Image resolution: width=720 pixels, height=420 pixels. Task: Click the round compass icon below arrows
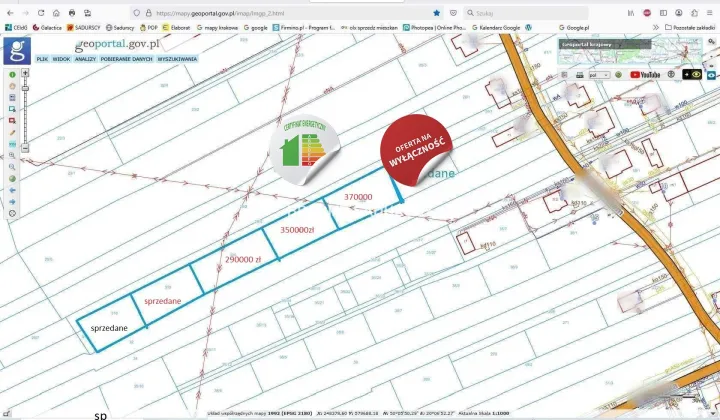[x=12, y=213]
